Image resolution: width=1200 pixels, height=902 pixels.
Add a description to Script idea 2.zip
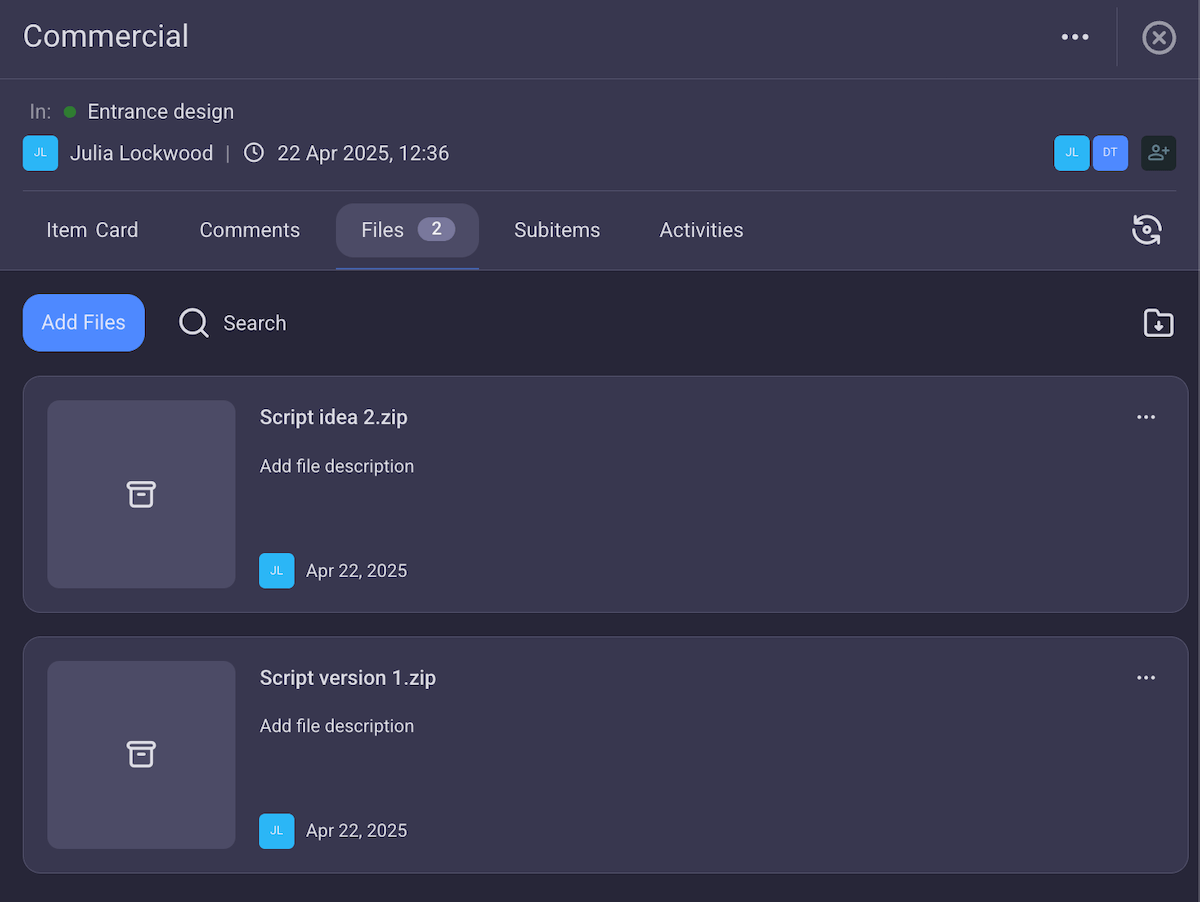click(336, 466)
